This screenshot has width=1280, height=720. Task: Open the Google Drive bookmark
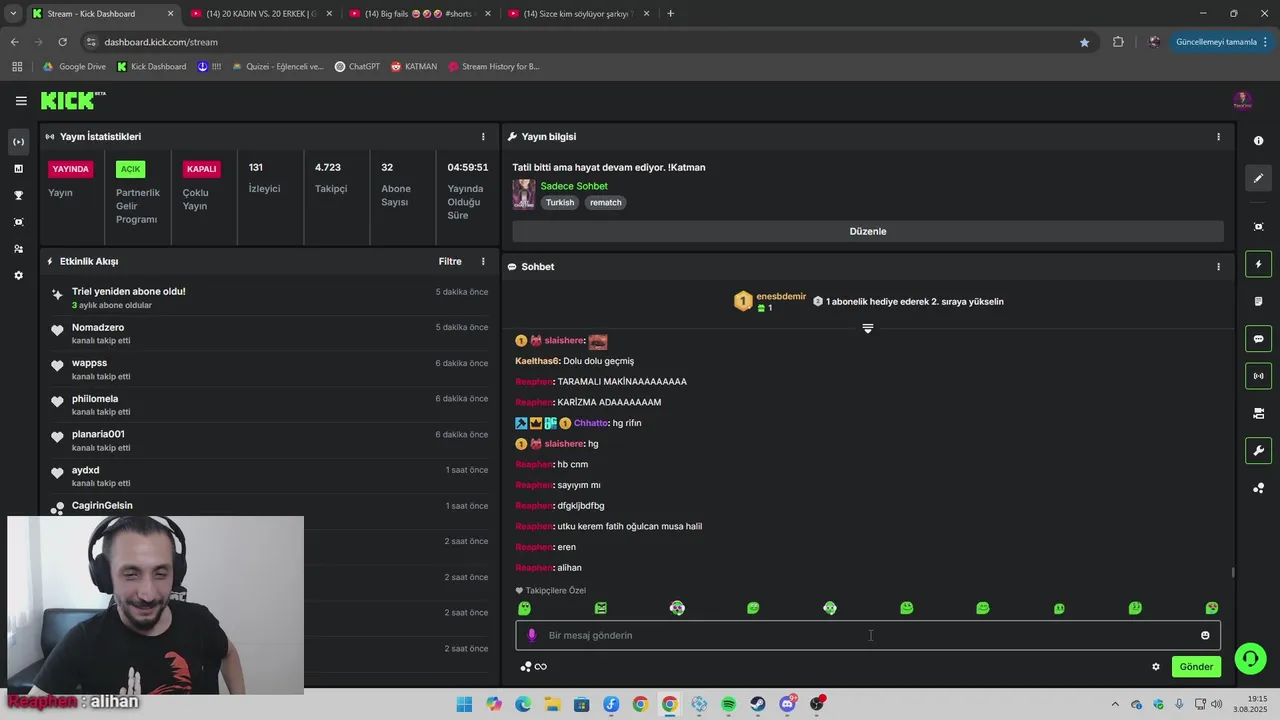[74, 67]
